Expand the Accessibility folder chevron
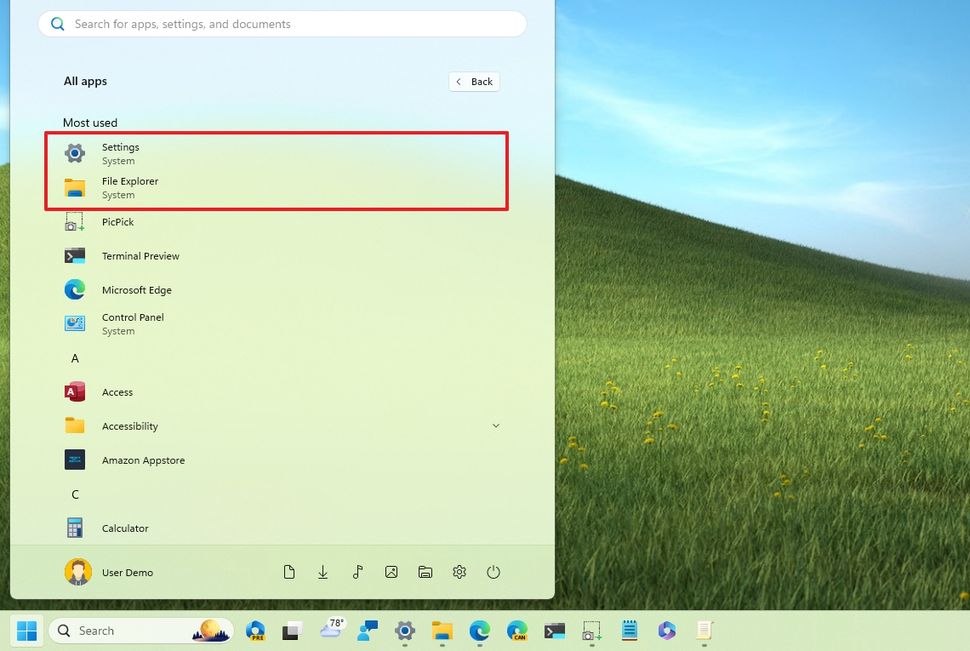Viewport: 970px width, 651px height. pos(496,425)
